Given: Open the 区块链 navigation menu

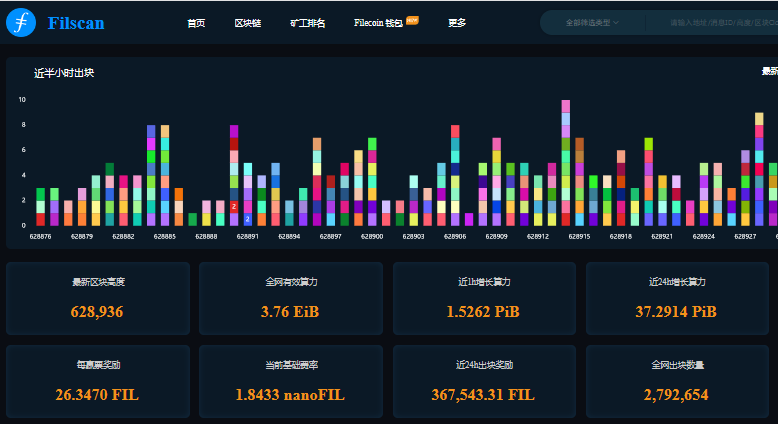Looking at the screenshot, I should tap(247, 23).
